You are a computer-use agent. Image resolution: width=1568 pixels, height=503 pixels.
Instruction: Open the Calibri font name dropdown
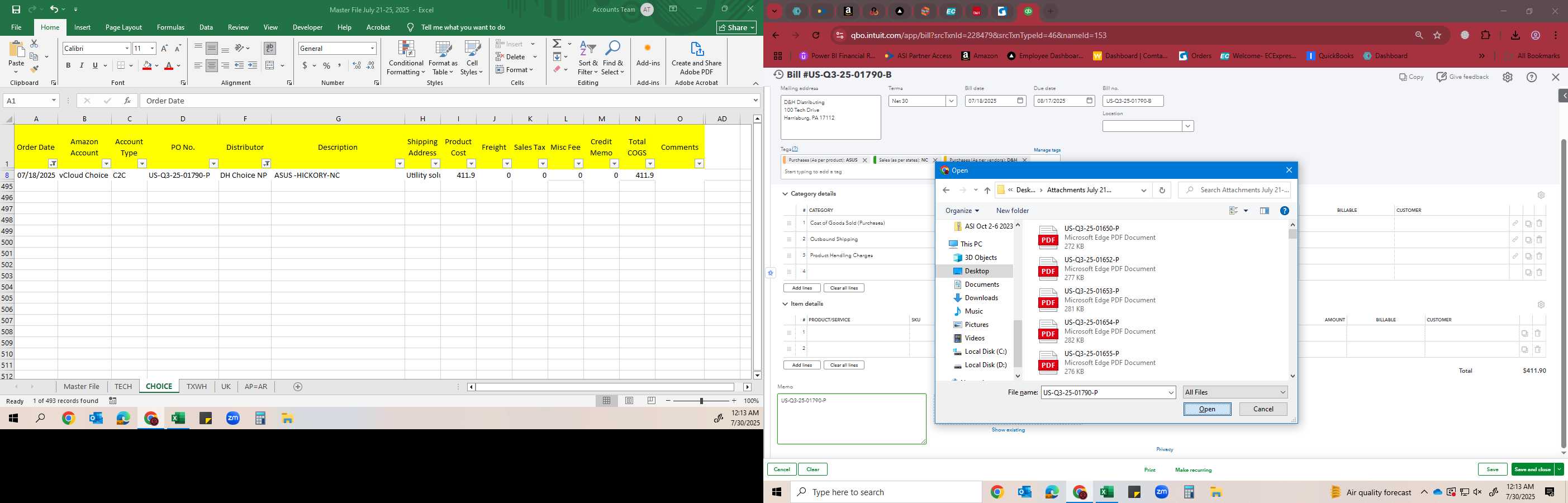tap(127, 48)
